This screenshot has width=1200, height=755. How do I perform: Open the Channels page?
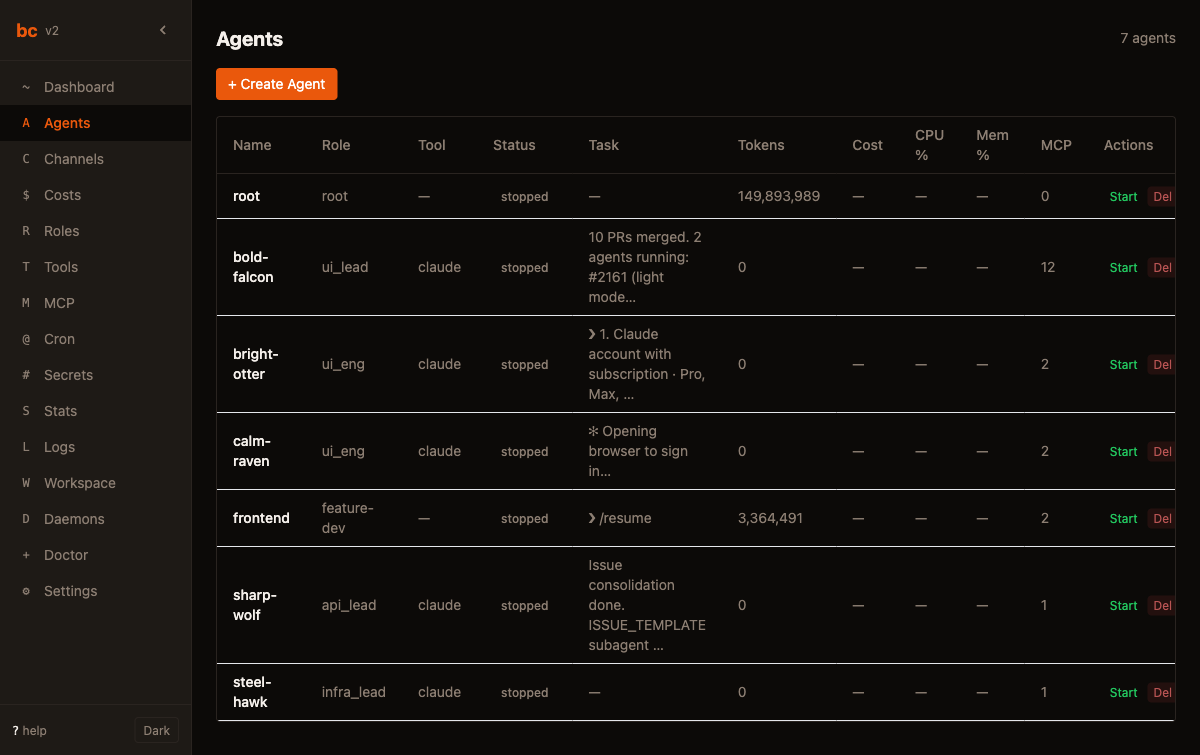click(95, 159)
